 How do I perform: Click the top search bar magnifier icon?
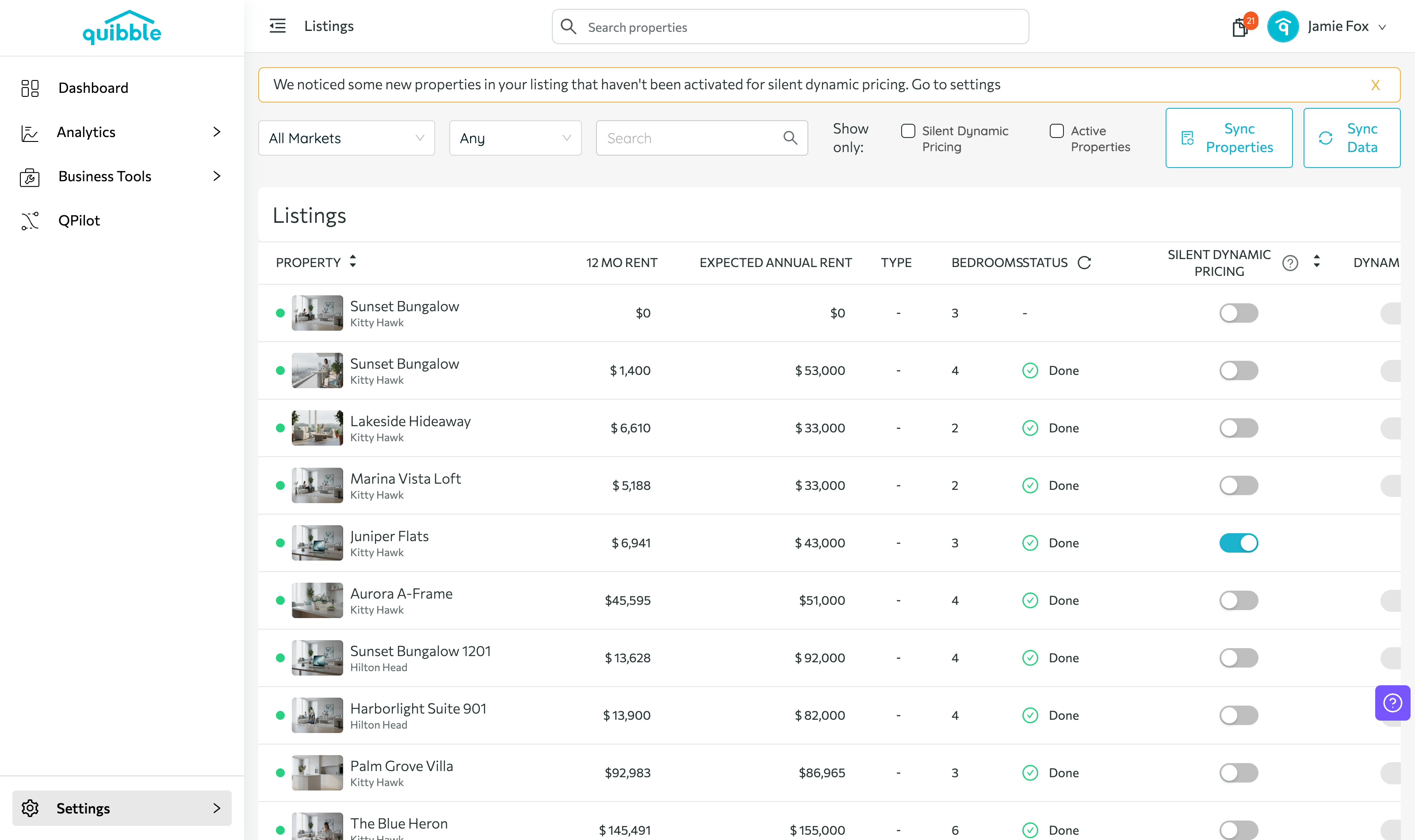[x=568, y=27]
